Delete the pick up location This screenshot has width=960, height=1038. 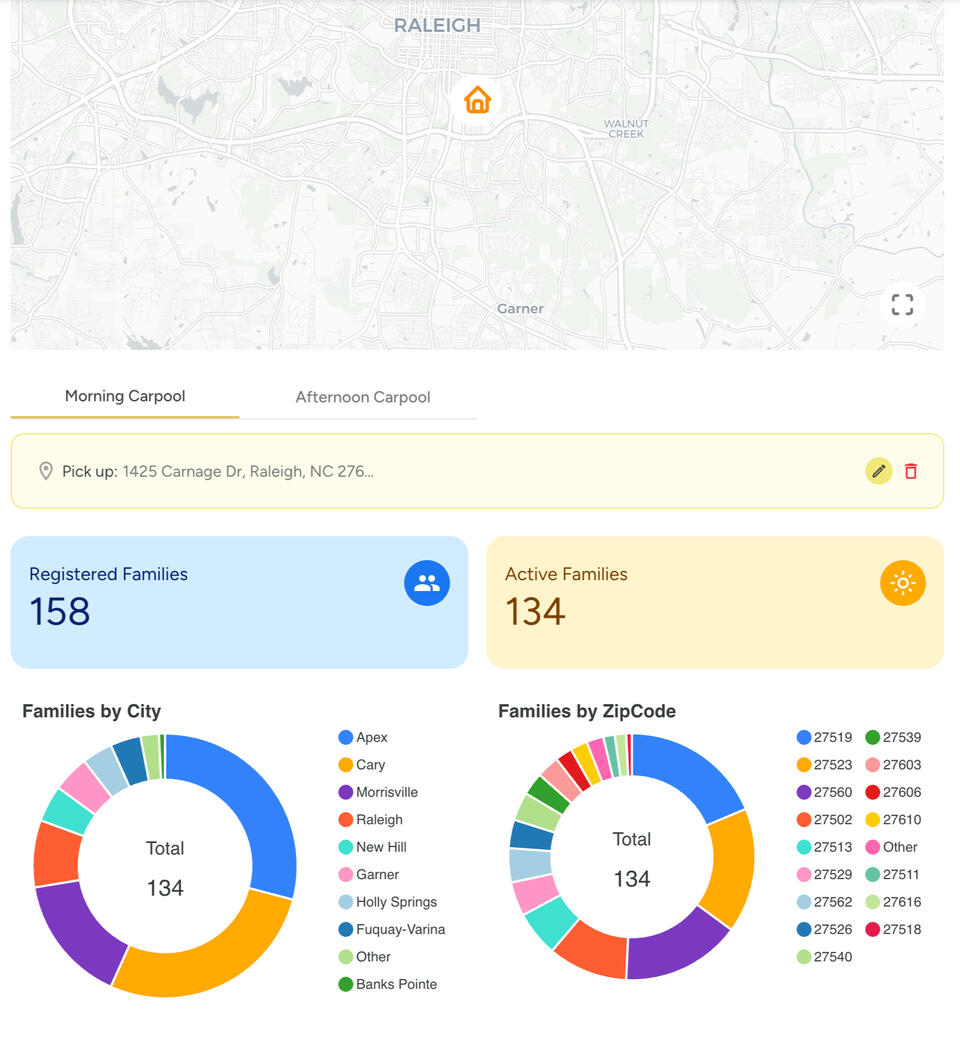point(911,471)
